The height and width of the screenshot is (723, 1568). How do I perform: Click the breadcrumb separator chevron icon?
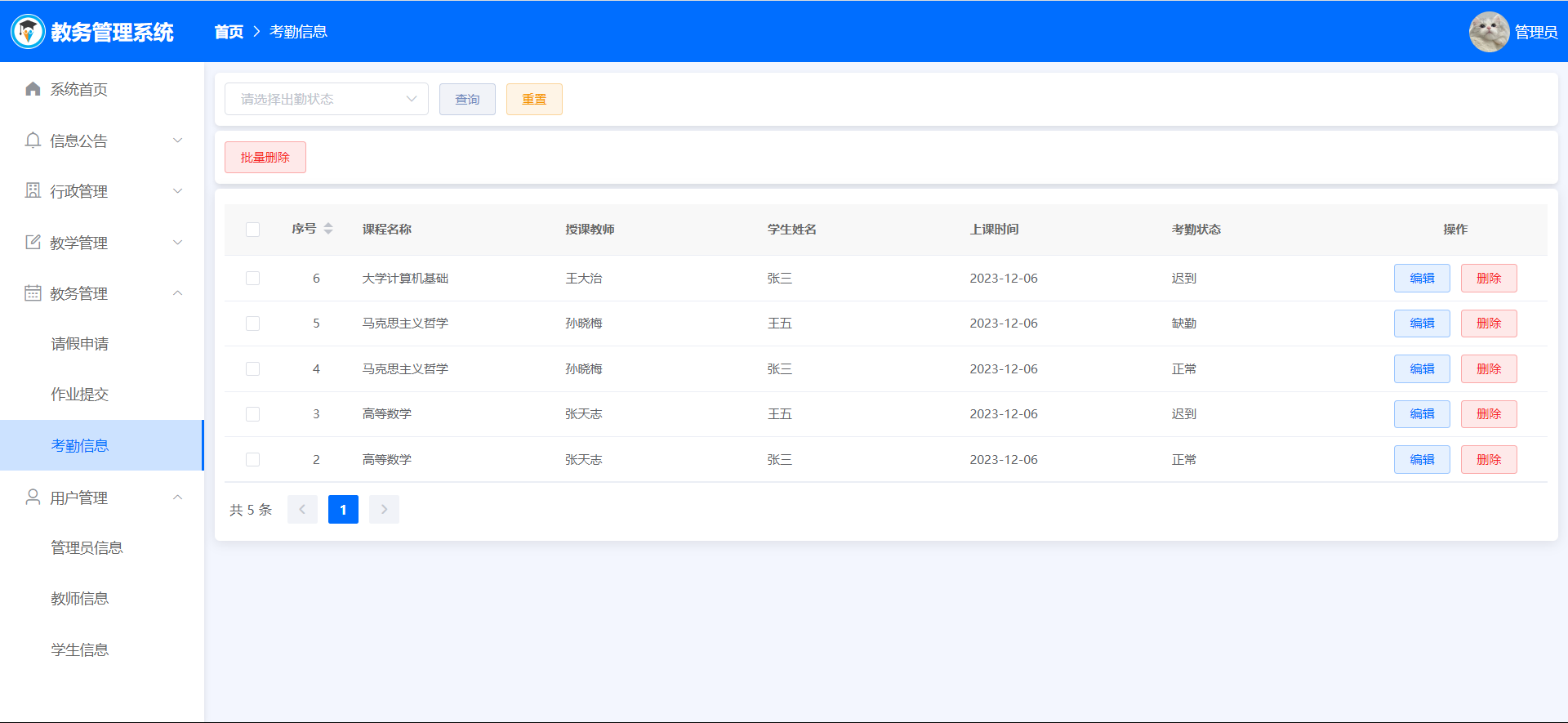tap(256, 31)
